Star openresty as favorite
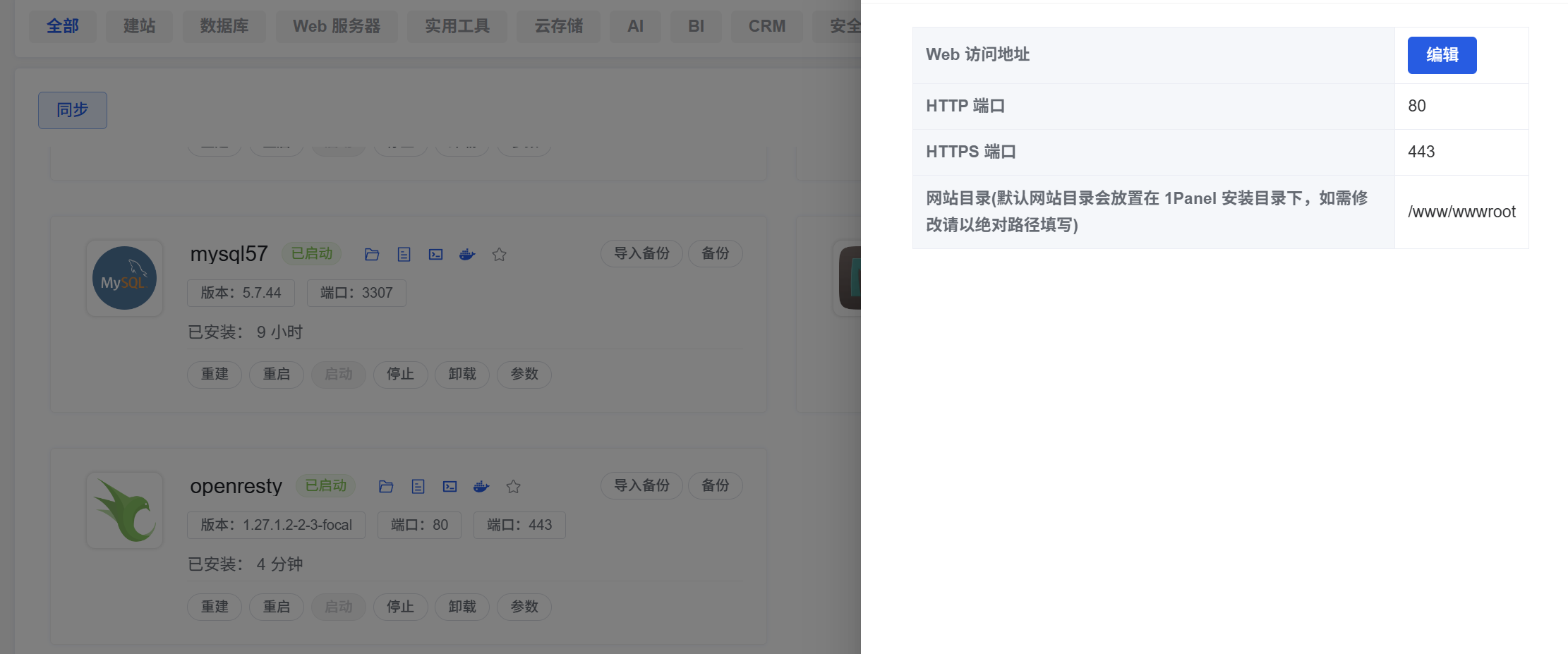The width and height of the screenshot is (1568, 654). [x=514, y=487]
